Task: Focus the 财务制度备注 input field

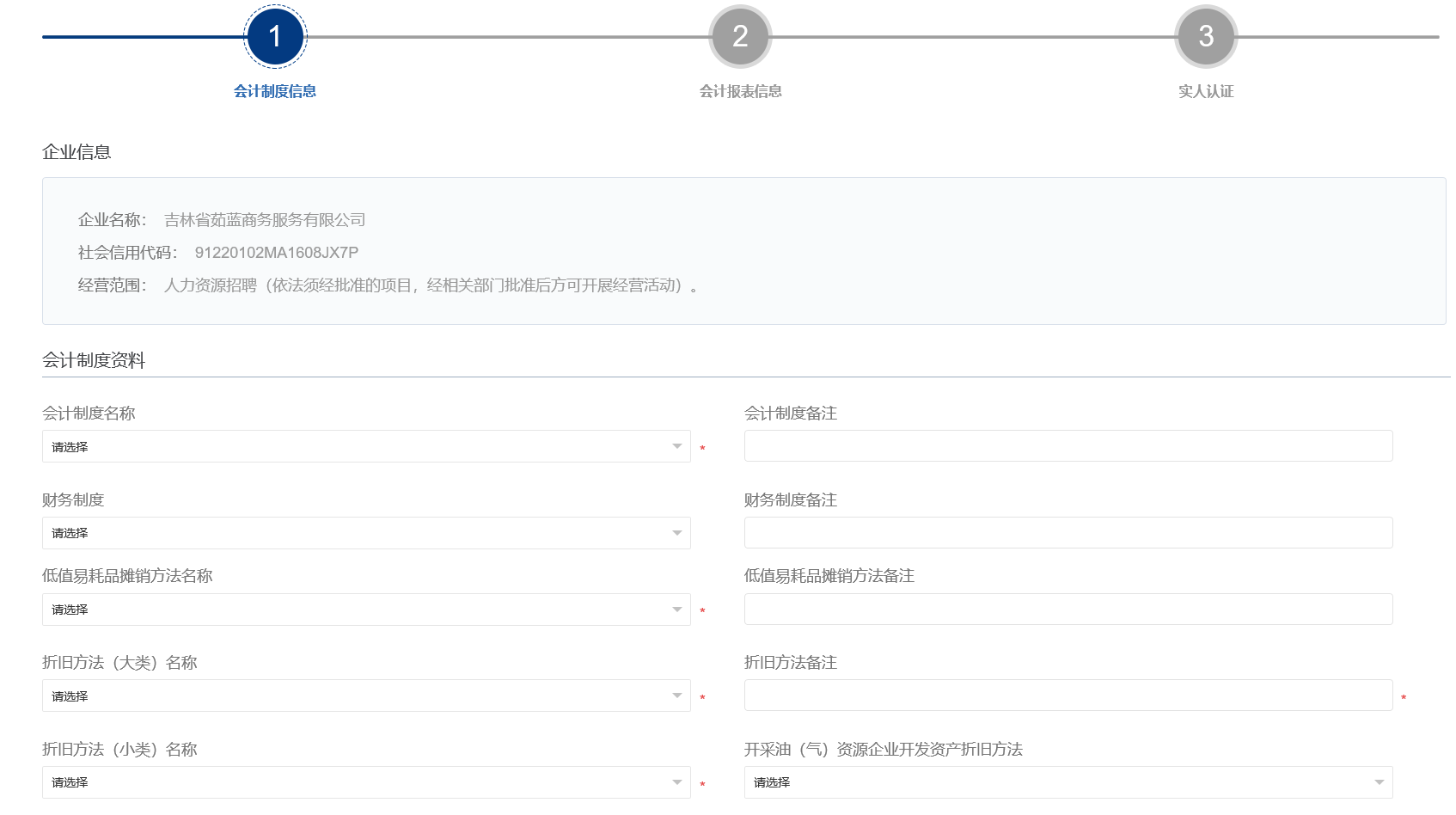Action: [1068, 533]
